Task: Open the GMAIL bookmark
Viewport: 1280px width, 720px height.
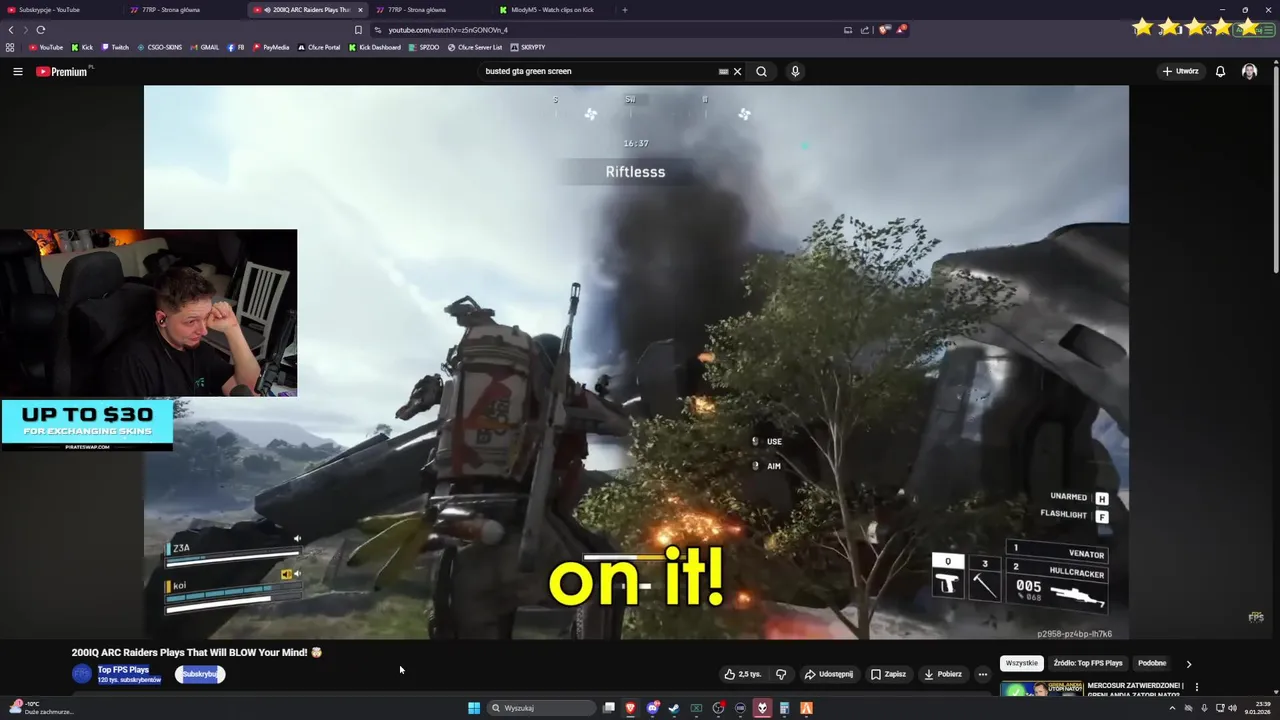Action: (204, 47)
